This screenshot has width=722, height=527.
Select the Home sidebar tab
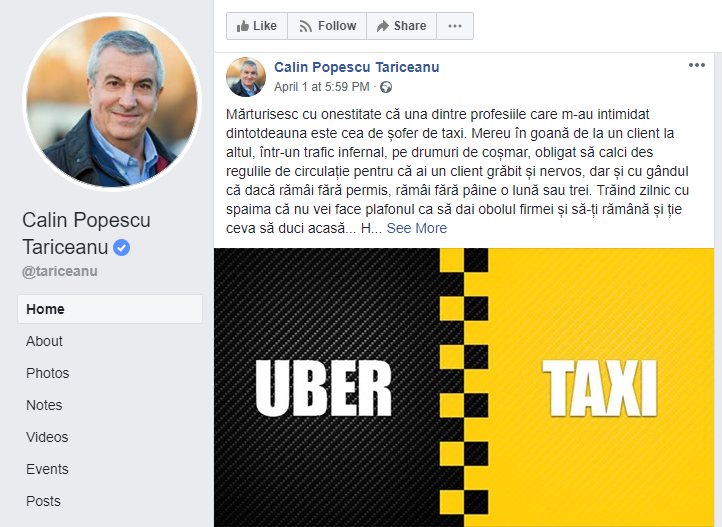[110, 309]
